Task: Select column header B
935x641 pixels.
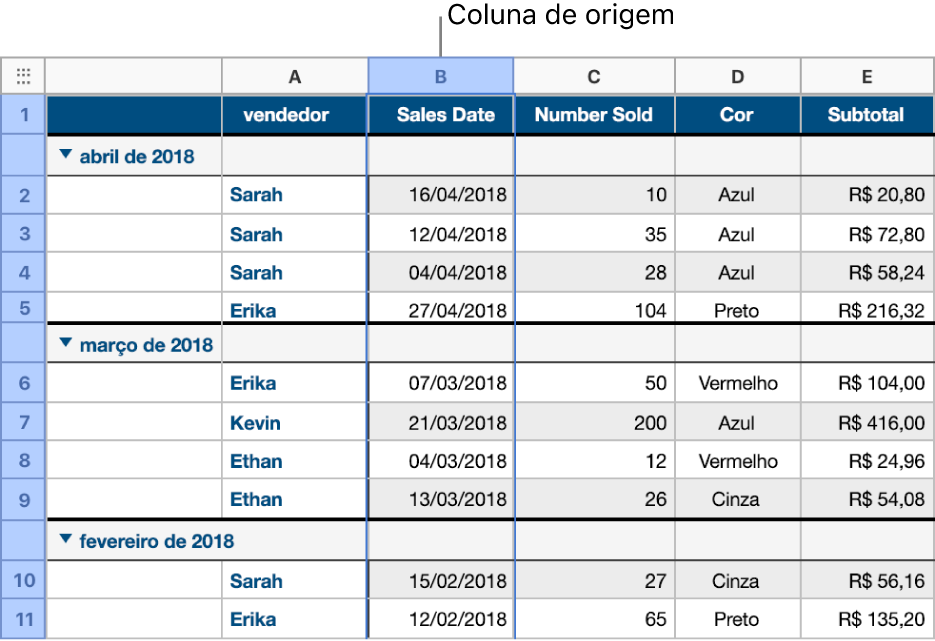Action: [440, 75]
